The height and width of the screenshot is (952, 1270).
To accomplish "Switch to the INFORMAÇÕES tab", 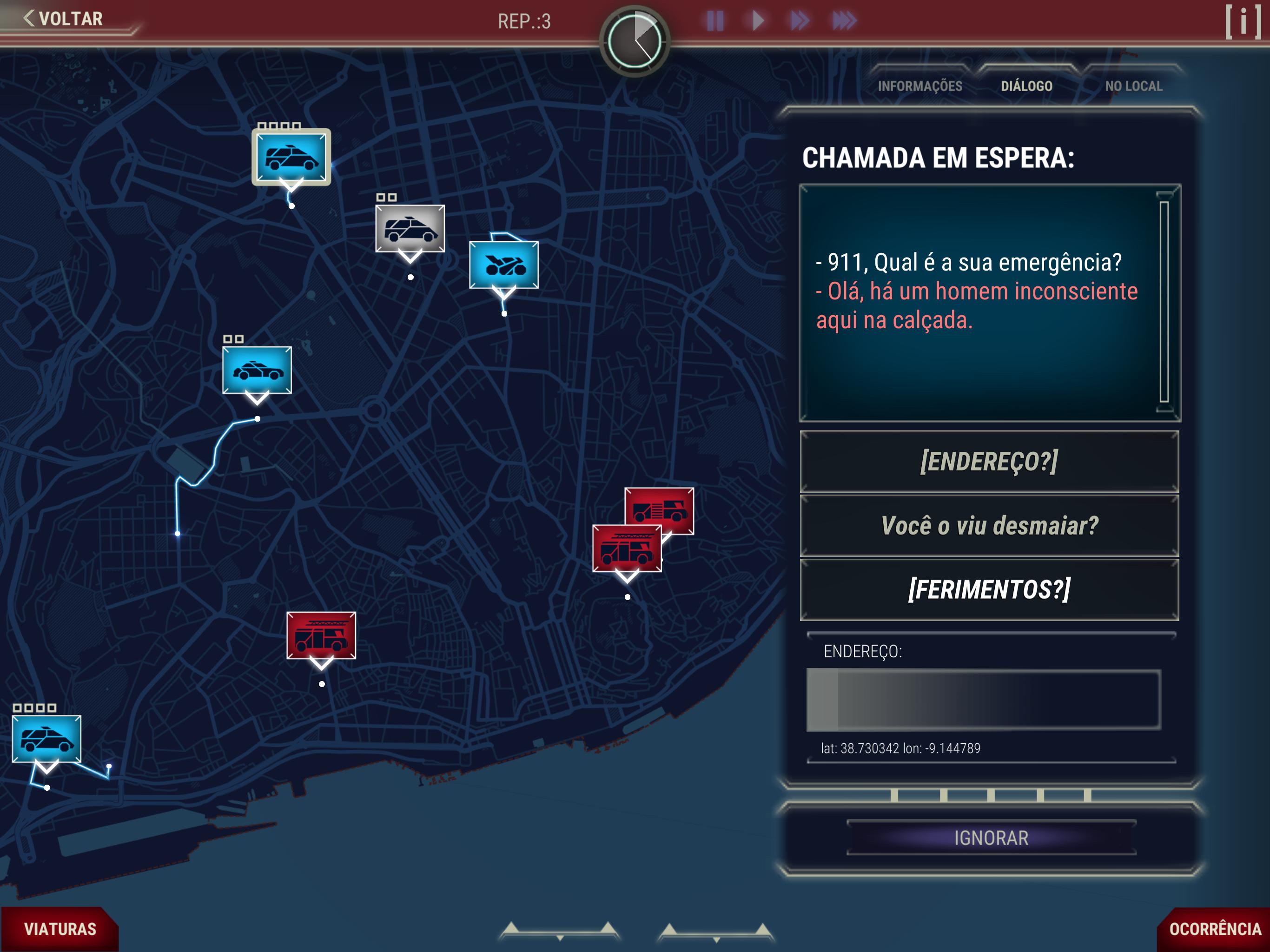I will (x=920, y=86).
